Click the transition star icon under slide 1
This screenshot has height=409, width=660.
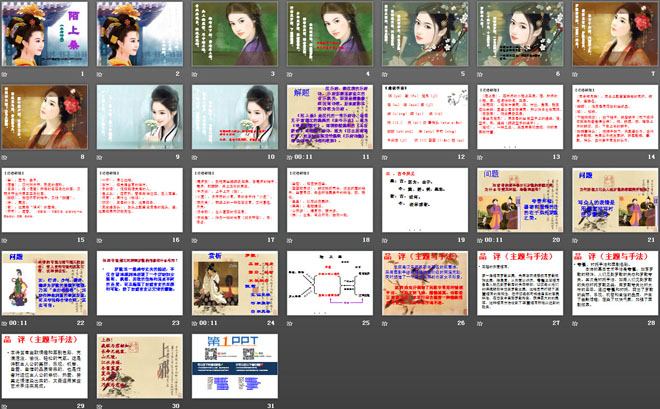6,74
